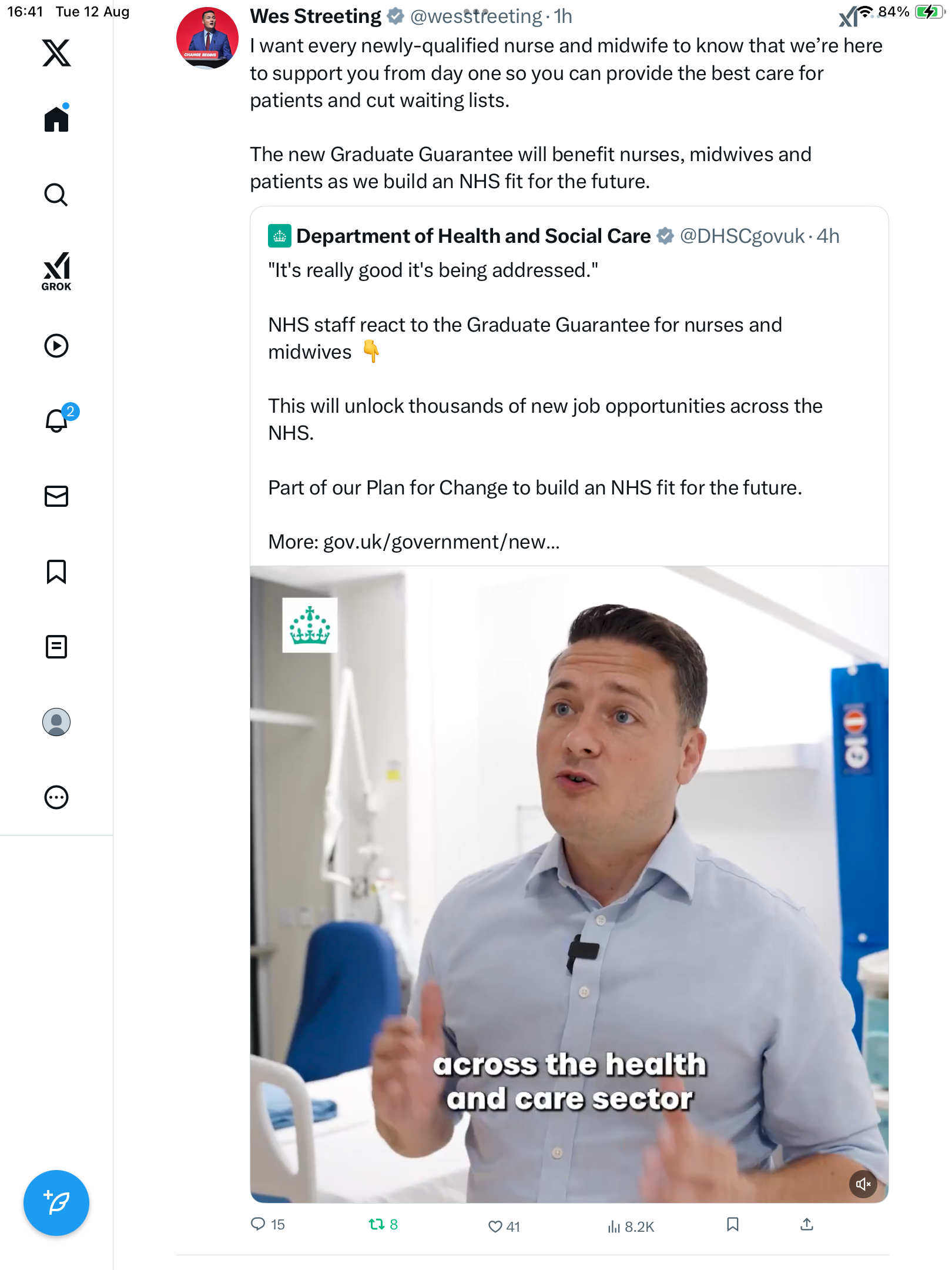Open Bookmarks in the sidebar
Viewport: 952px width, 1270px height.
56,571
